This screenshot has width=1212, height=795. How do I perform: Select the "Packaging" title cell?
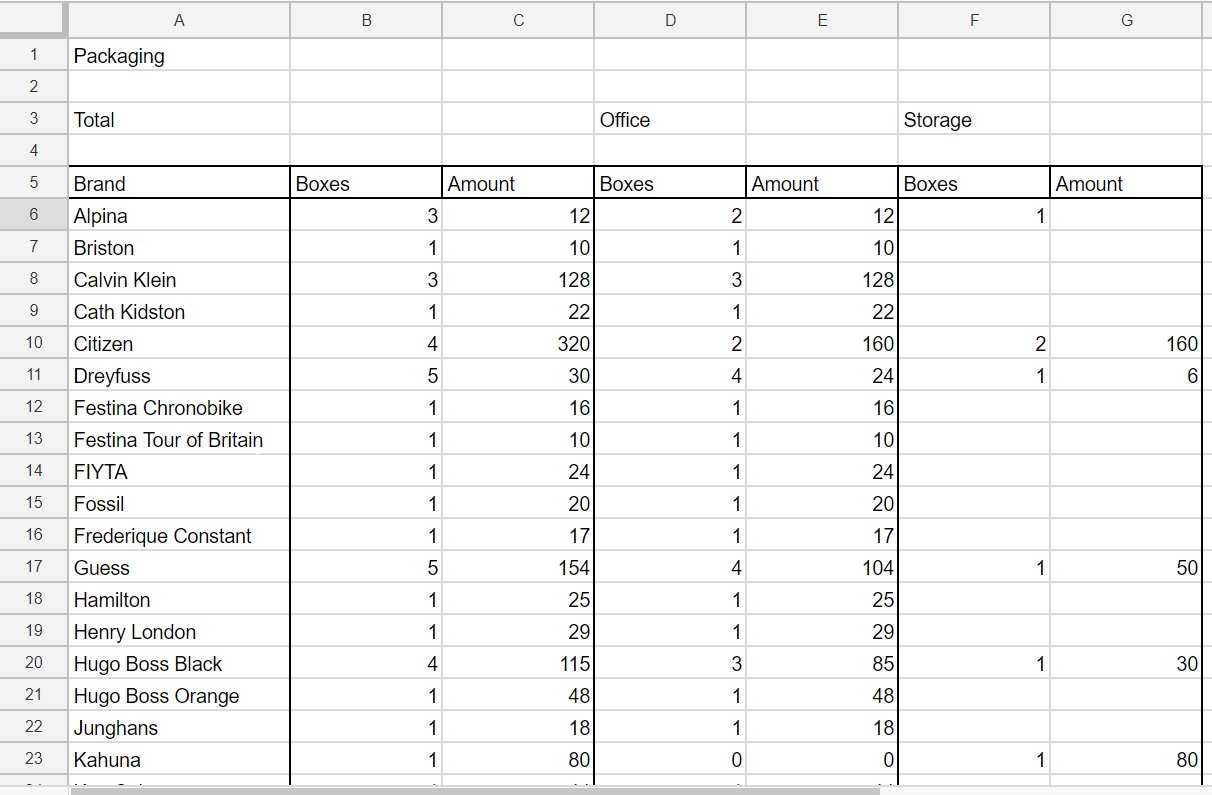[x=179, y=56]
